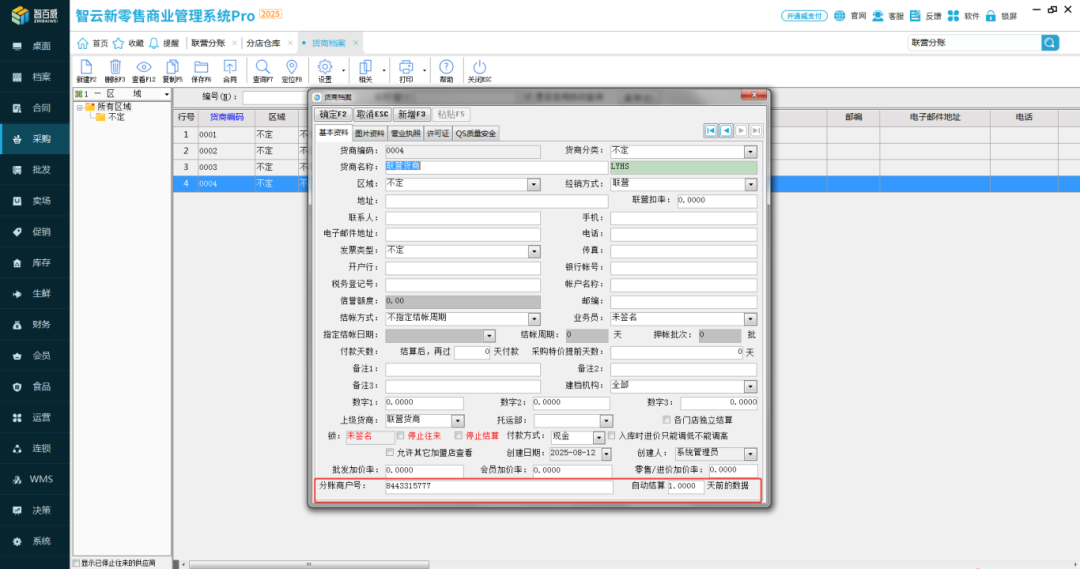Image resolution: width=1080 pixels, height=569 pixels.
Task: Switch to the 分店仓库 document tab
Action: 263,43
